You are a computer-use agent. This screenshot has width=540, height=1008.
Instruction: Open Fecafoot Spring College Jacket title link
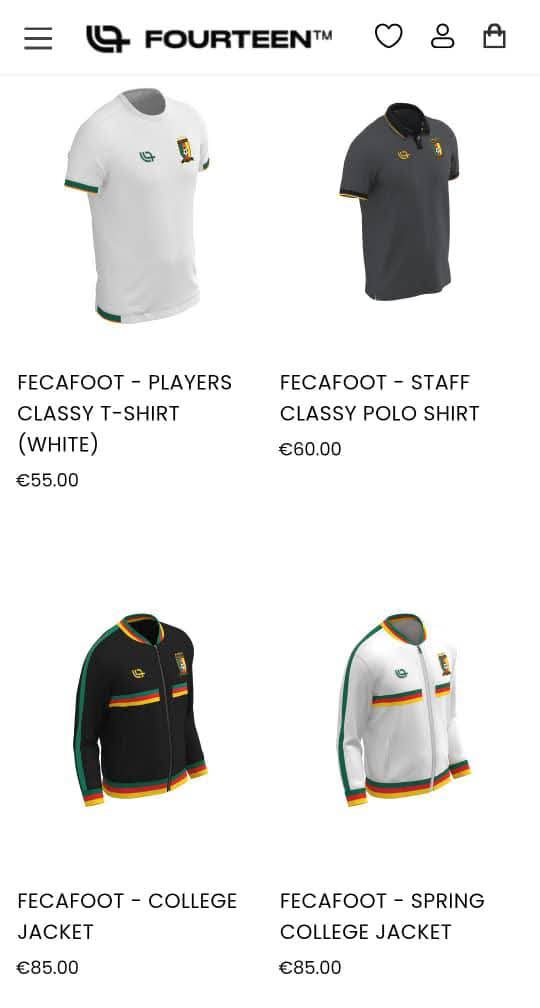point(382,916)
